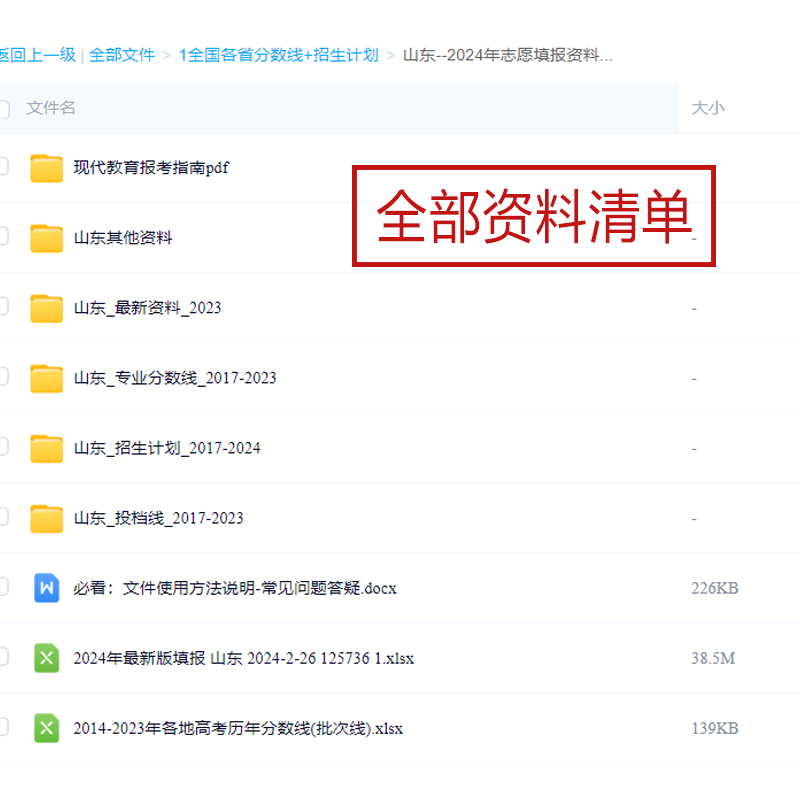The image size is (800, 800).
Task: Click folder icon for 山东其他资料
Action: [x=46, y=238]
